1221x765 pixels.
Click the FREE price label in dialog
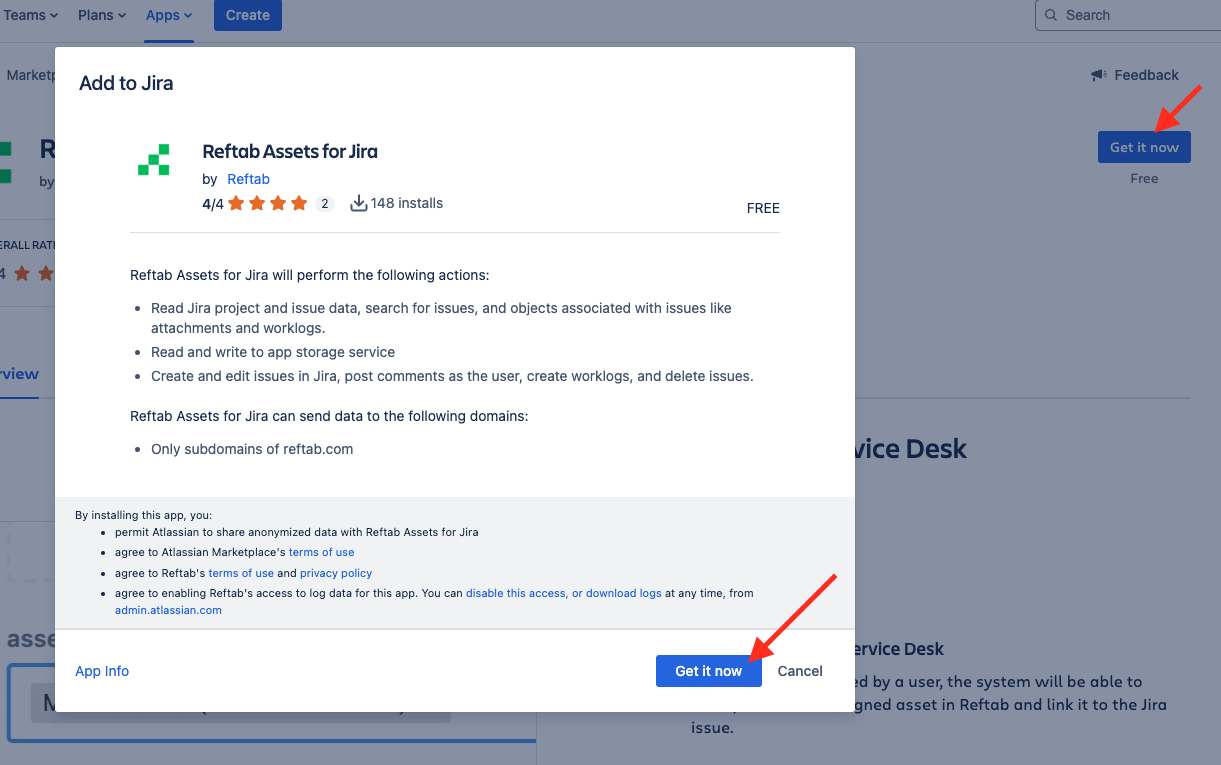763,208
